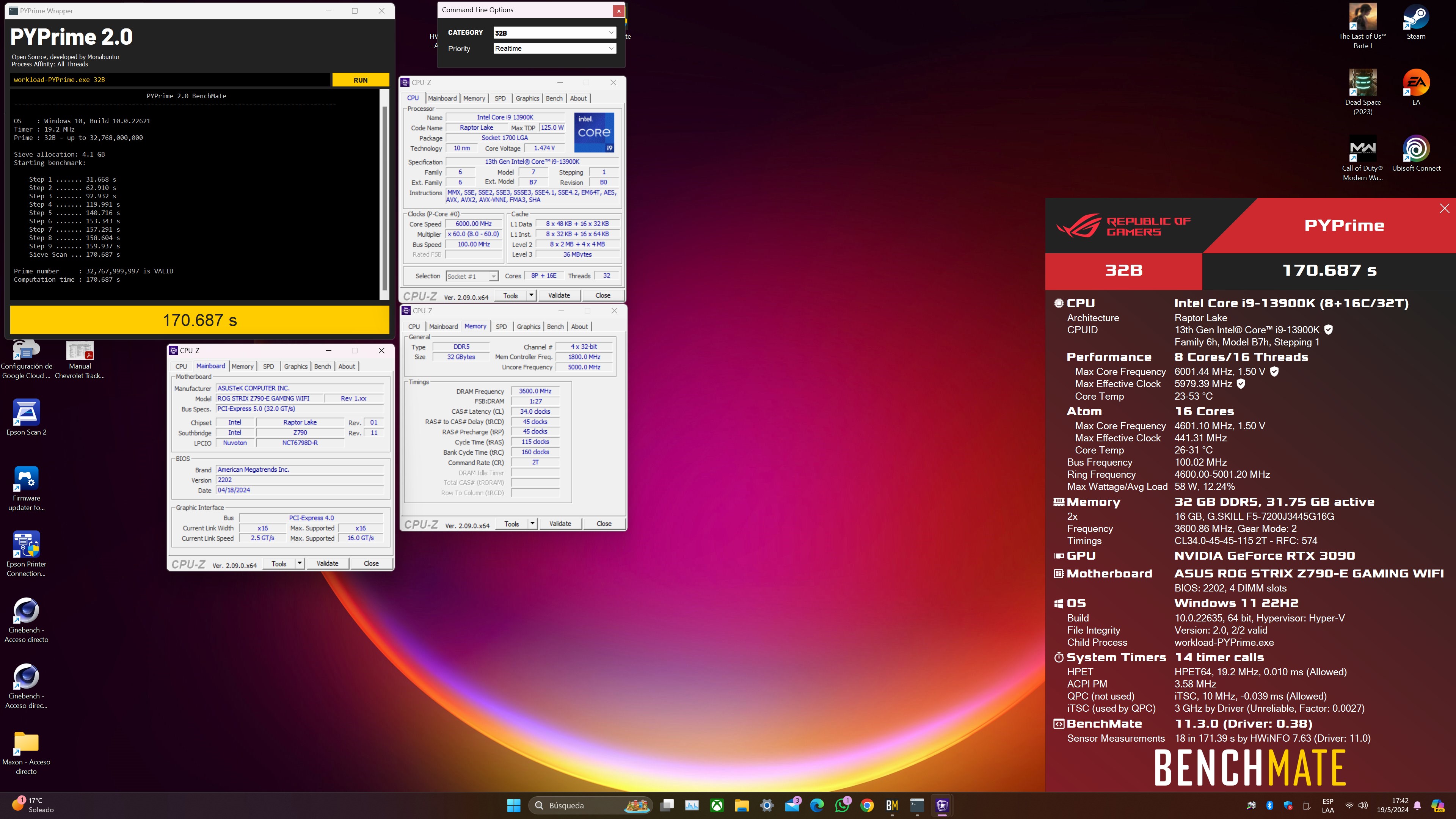Click Bluetooth icon in system tray
The width and height of the screenshot is (1456, 819).
point(1269,805)
